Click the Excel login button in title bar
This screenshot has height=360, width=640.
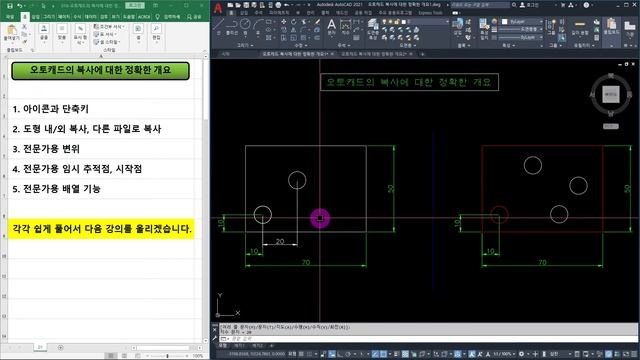tap(135, 6)
